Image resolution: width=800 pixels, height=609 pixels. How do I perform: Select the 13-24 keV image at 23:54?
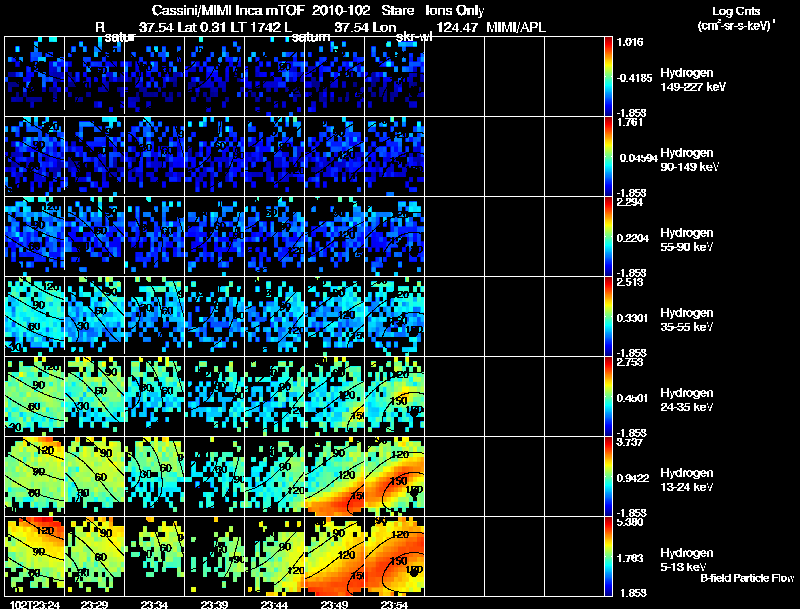394,476
